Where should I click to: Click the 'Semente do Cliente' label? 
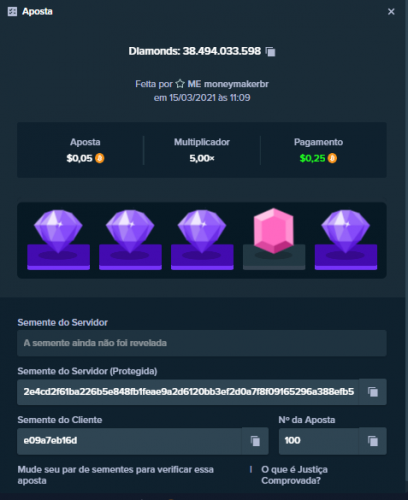coord(60,420)
